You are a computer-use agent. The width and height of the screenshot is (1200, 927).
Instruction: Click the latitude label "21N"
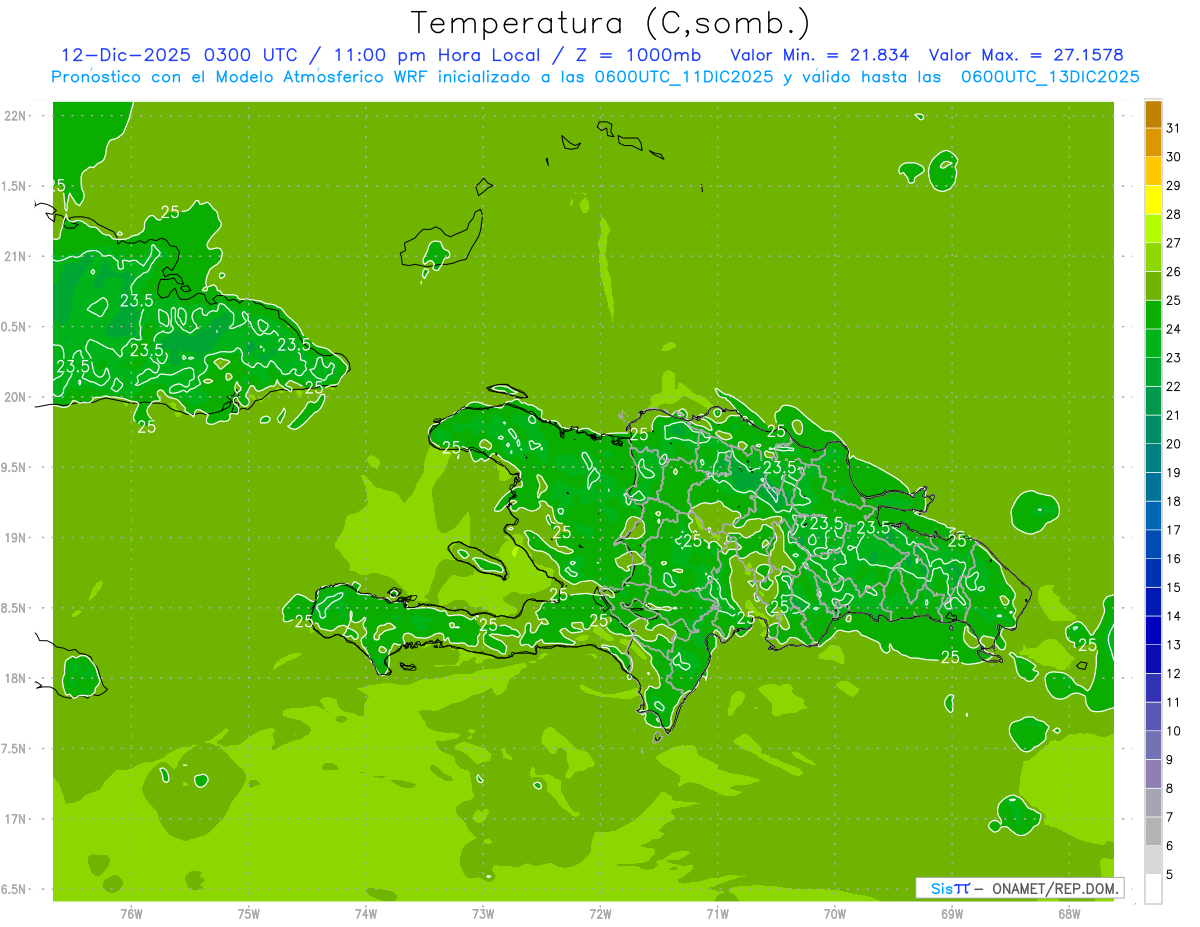pyautogui.click(x=16, y=256)
